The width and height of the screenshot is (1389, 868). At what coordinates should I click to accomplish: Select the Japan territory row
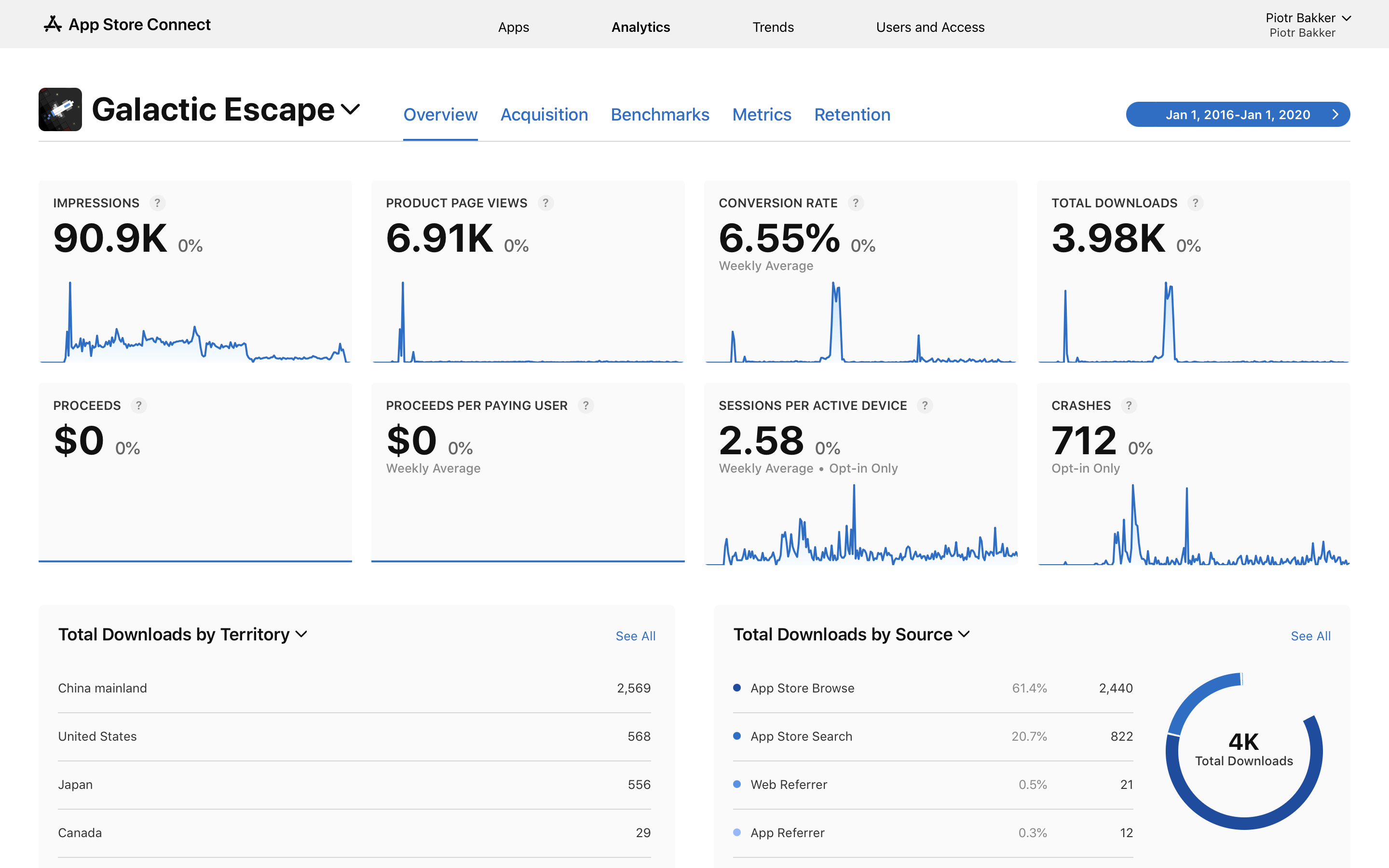coord(354,785)
